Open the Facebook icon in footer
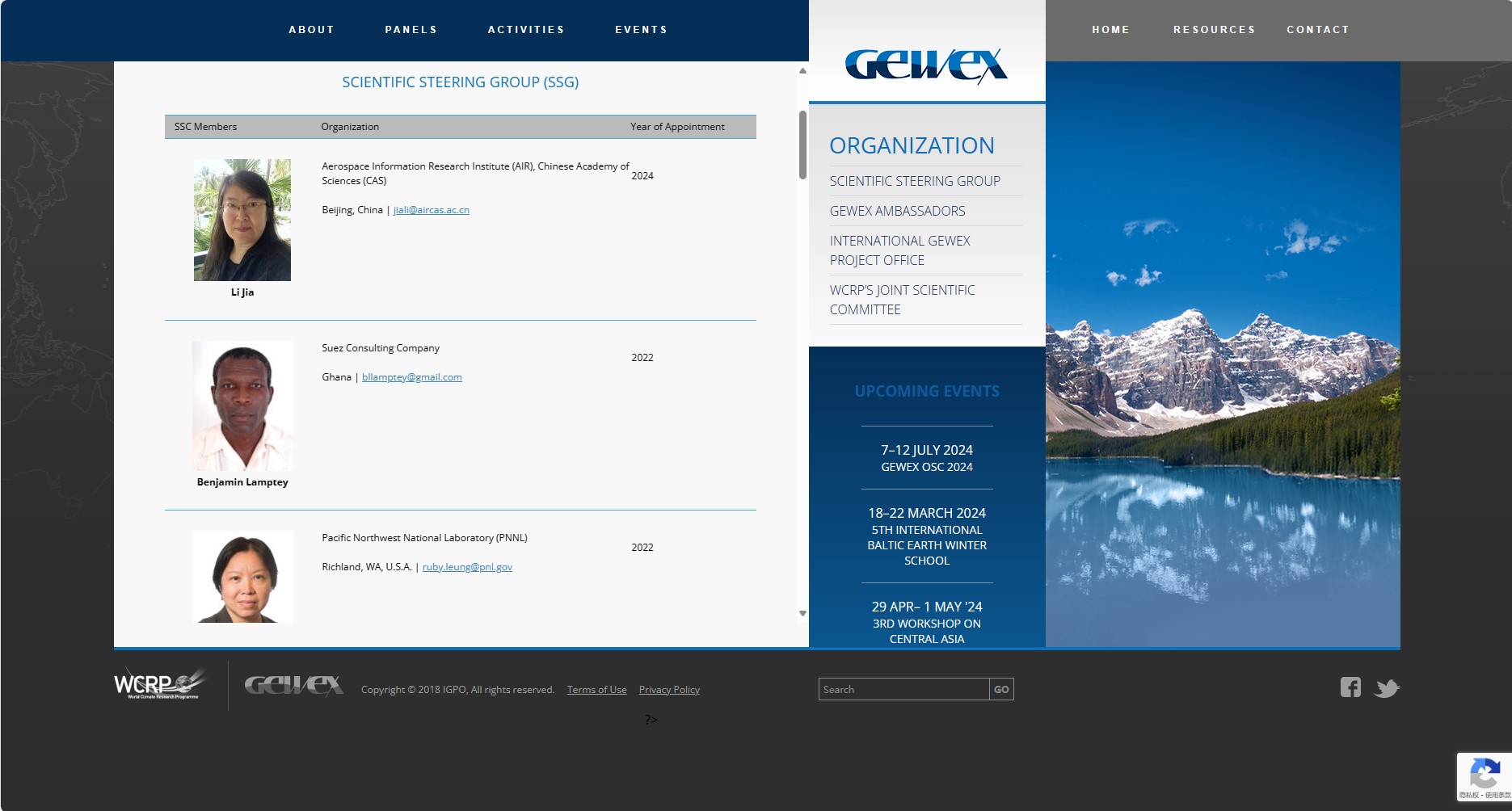Viewport: 1512px width, 811px height. [x=1350, y=687]
